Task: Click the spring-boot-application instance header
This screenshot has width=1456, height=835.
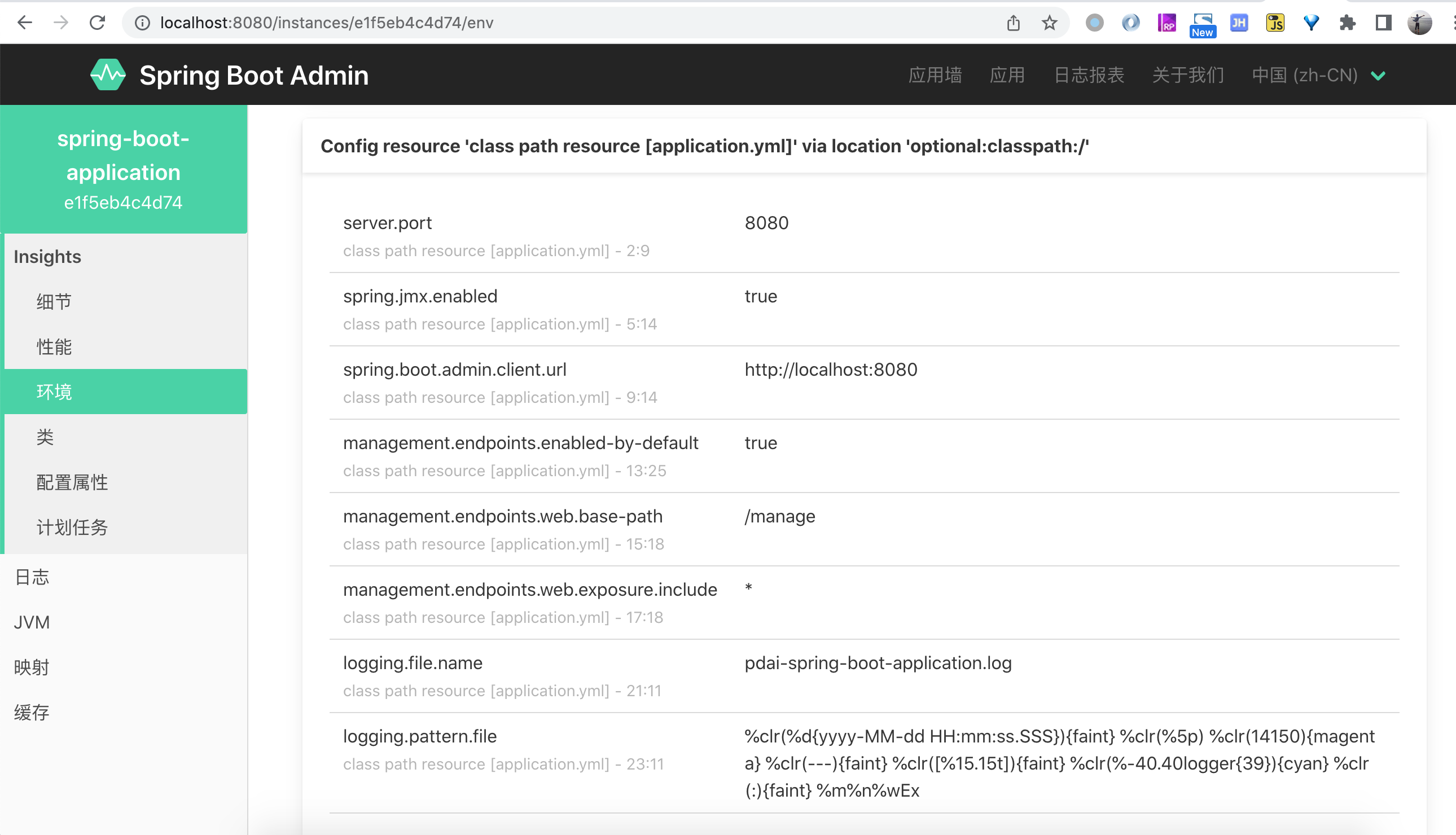Action: pos(123,169)
